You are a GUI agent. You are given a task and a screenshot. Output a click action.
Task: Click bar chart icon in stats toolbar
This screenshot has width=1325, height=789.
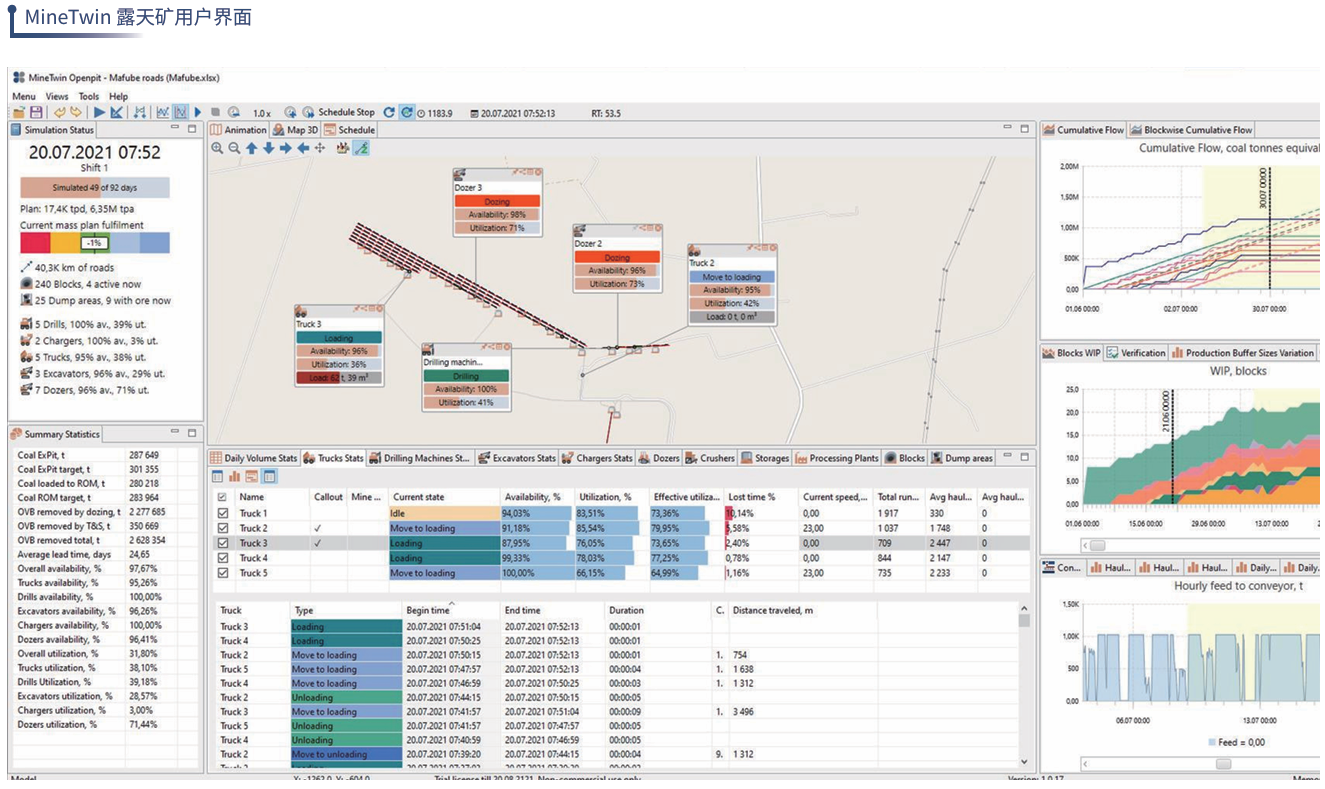pos(235,477)
